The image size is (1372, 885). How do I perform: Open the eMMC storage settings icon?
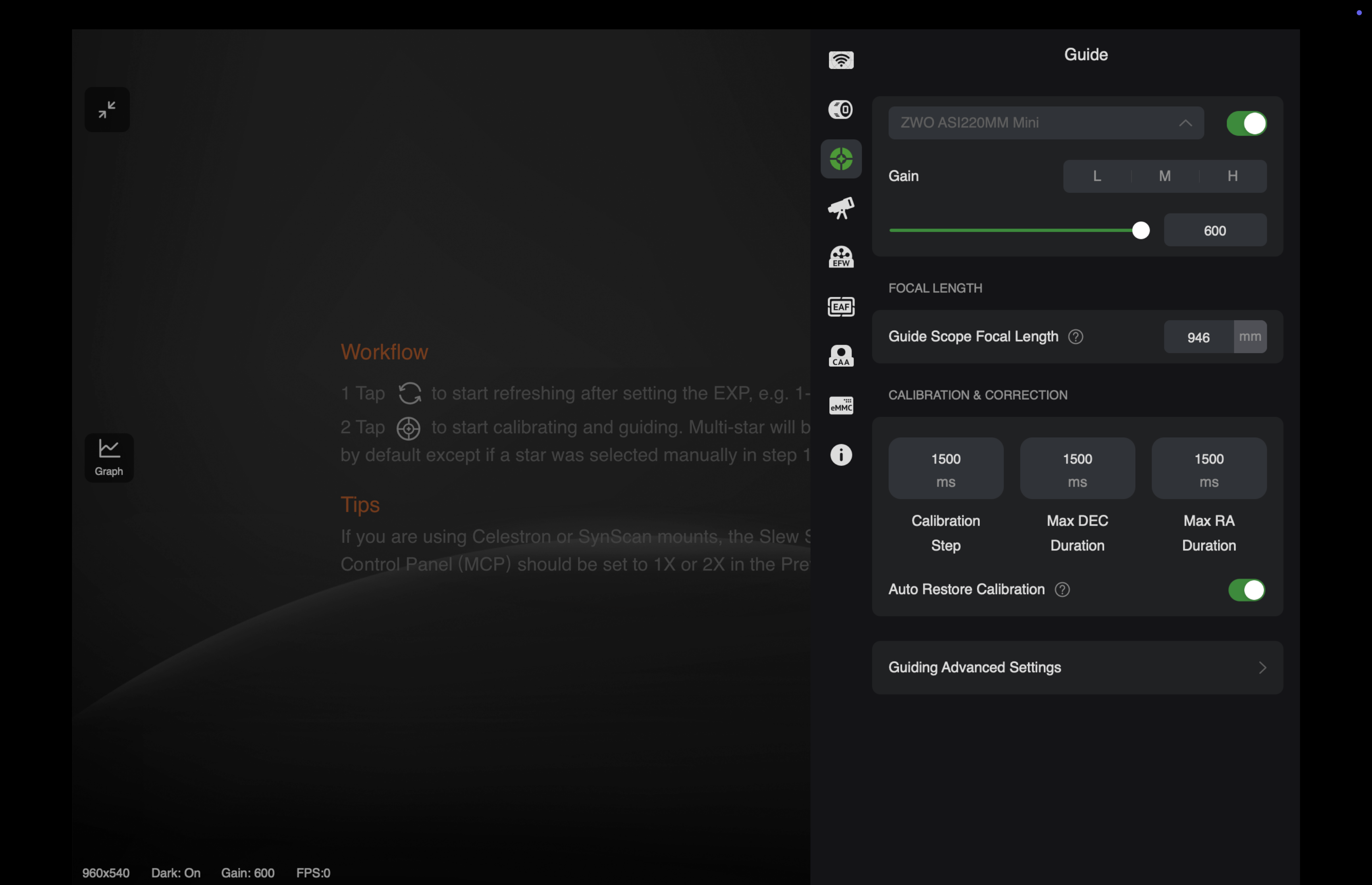[841, 405]
